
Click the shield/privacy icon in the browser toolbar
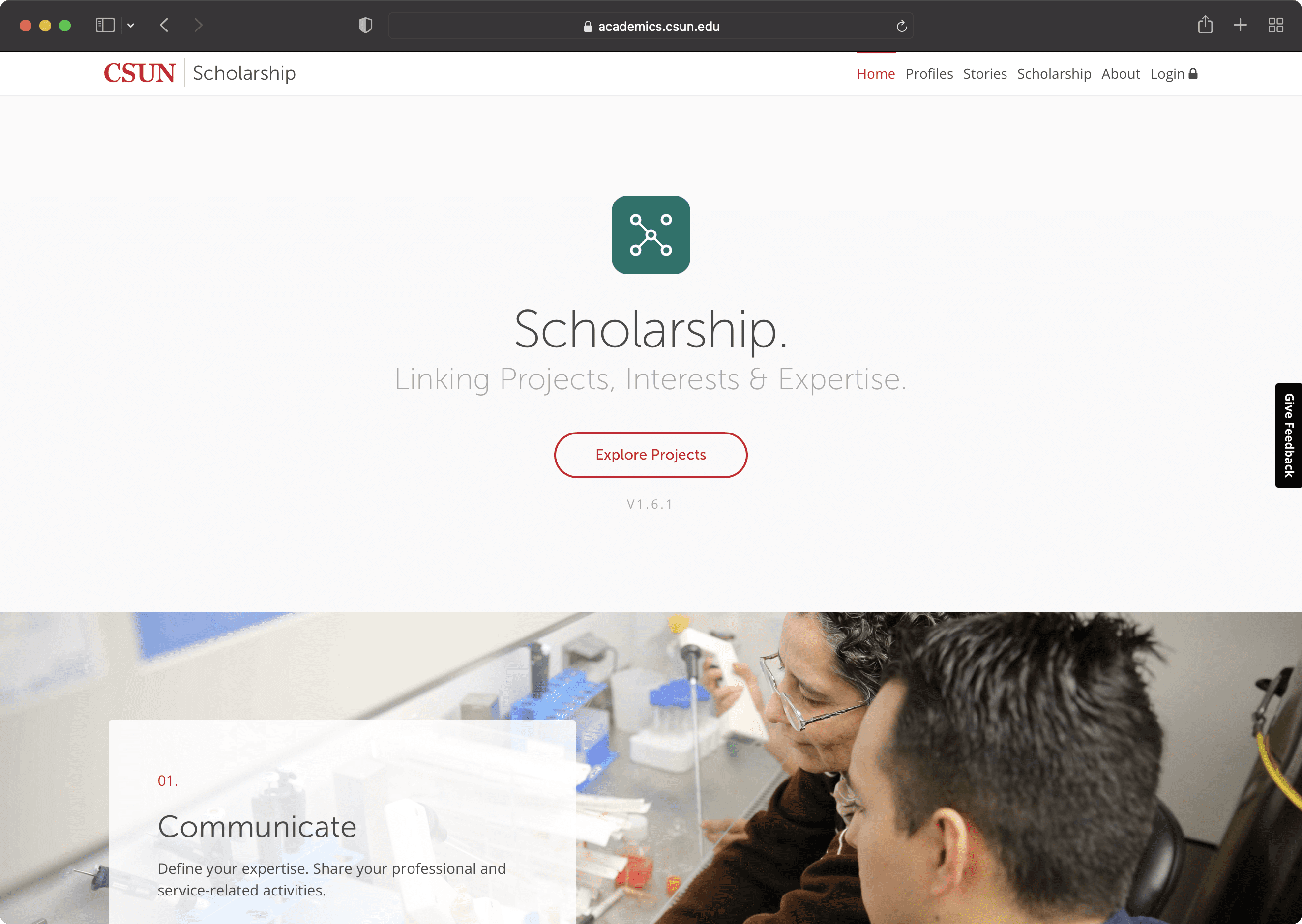(365, 25)
